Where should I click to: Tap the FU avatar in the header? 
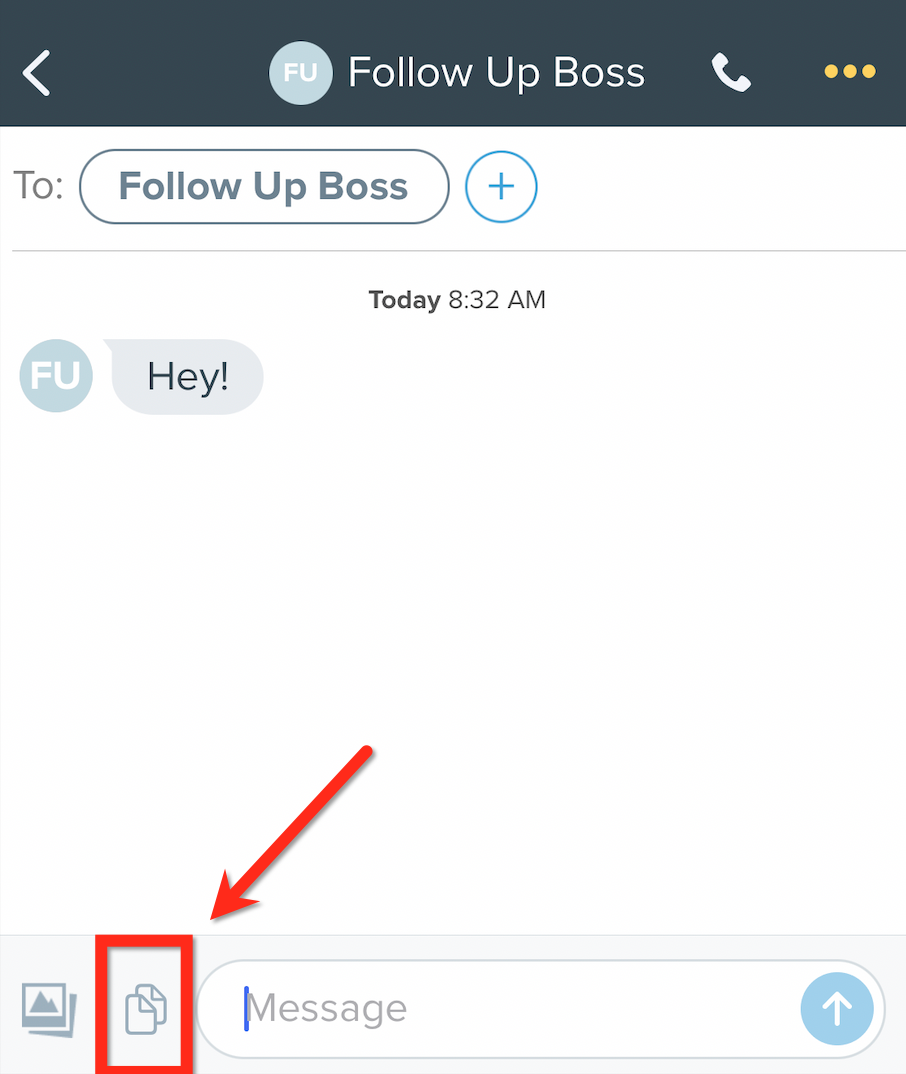(301, 73)
